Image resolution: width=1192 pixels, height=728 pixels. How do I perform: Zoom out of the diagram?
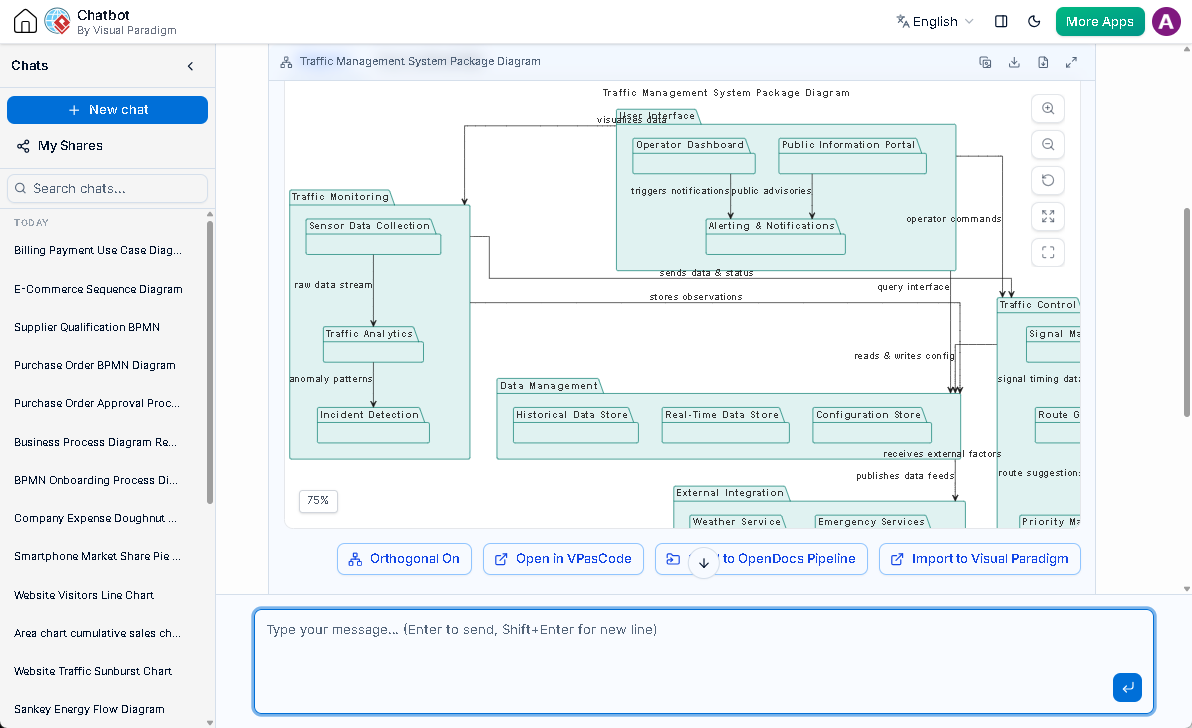click(x=1048, y=144)
